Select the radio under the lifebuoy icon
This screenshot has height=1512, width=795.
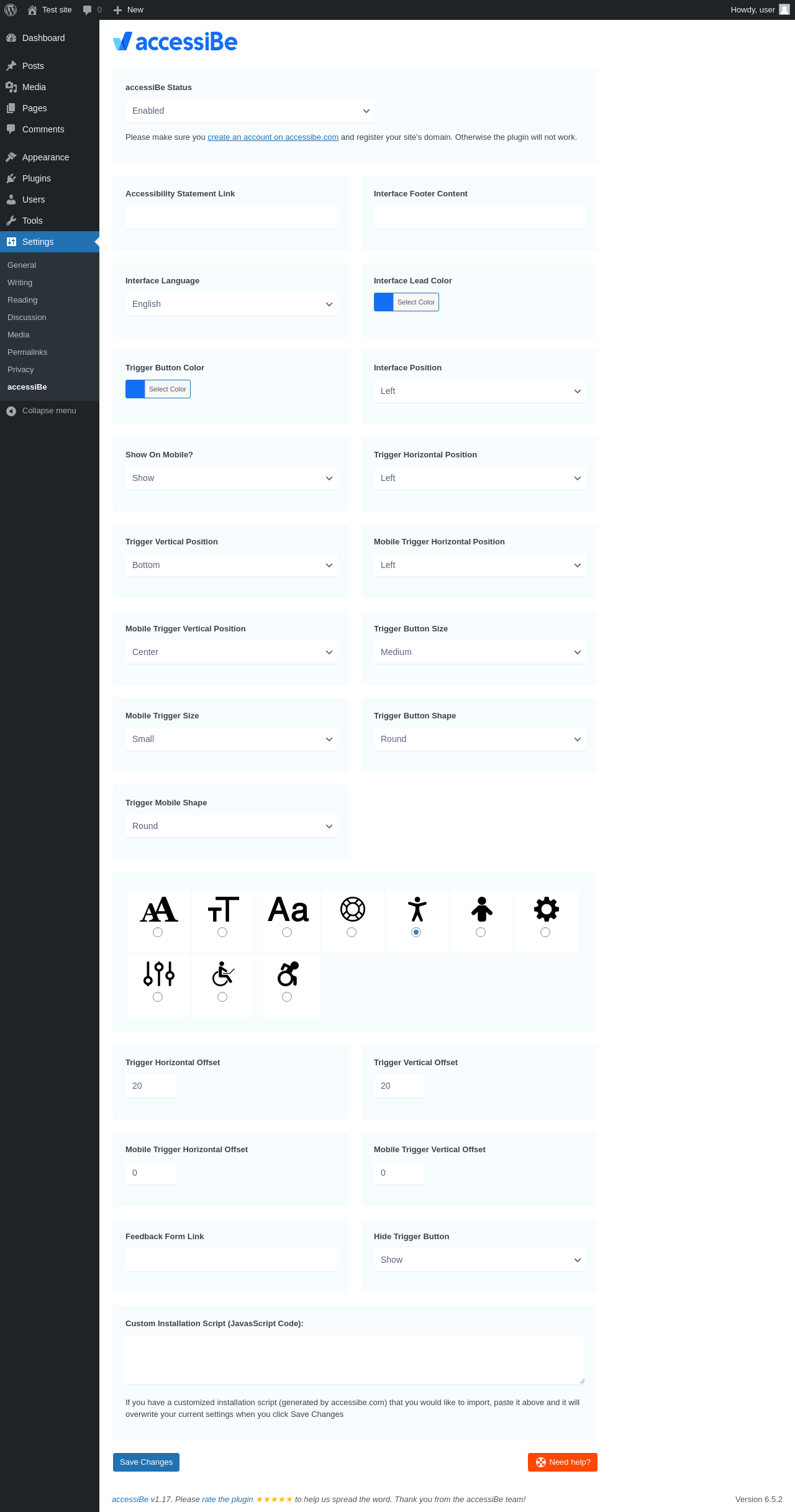coord(352,932)
